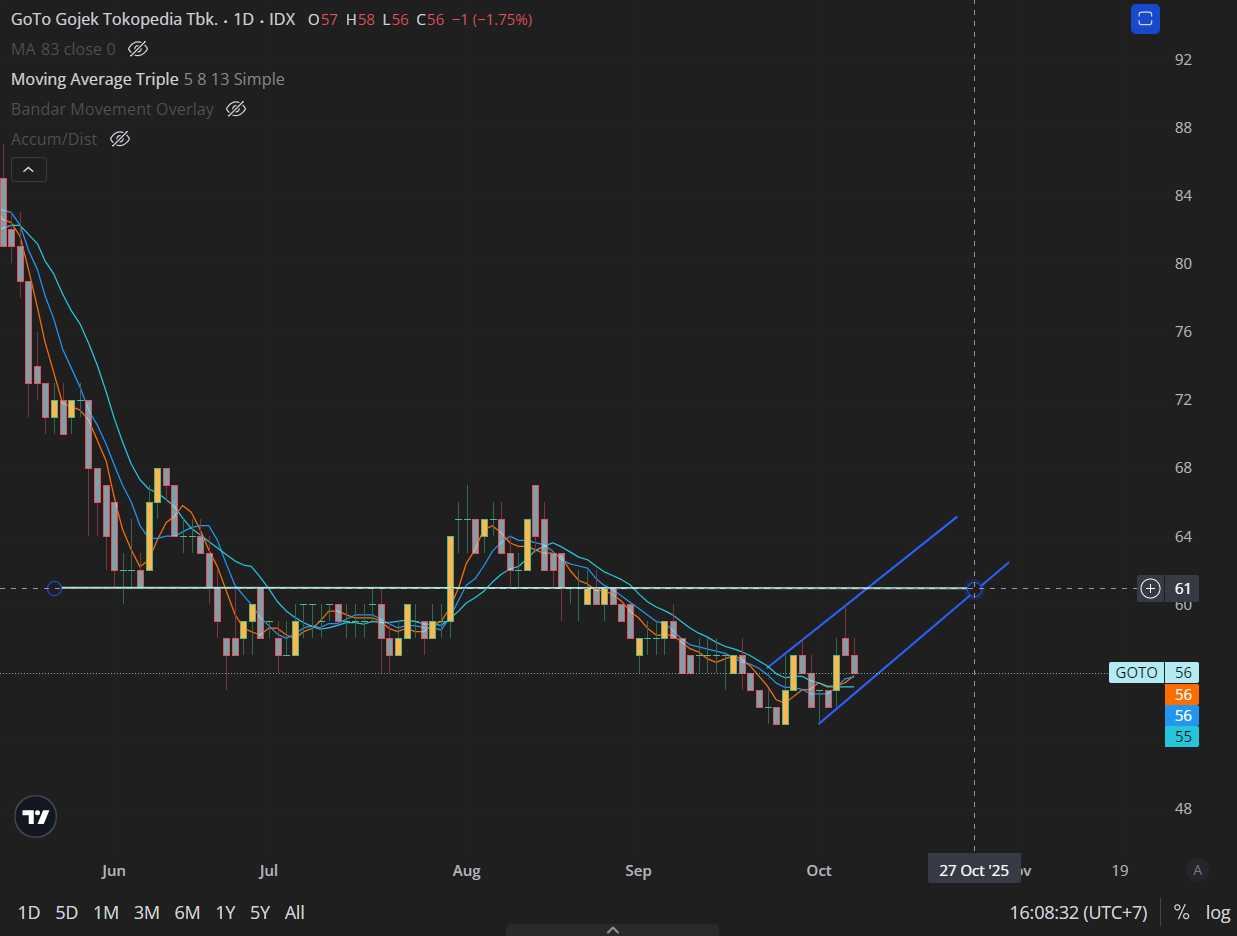Select the All time range

tap(294, 912)
